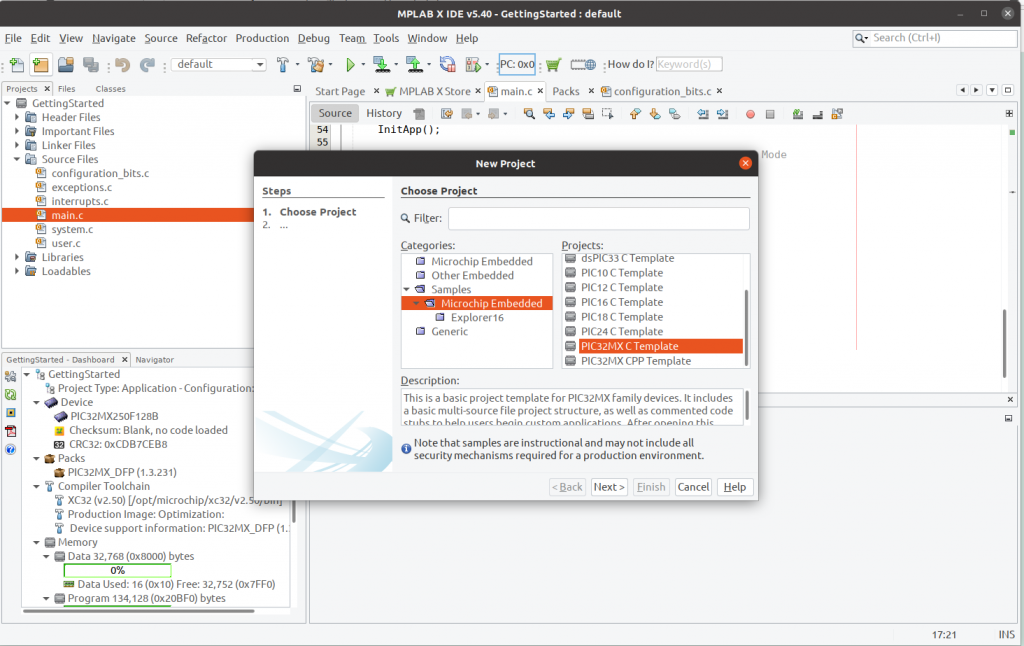Click the Search (Ctrl+I) box

click(x=935, y=38)
